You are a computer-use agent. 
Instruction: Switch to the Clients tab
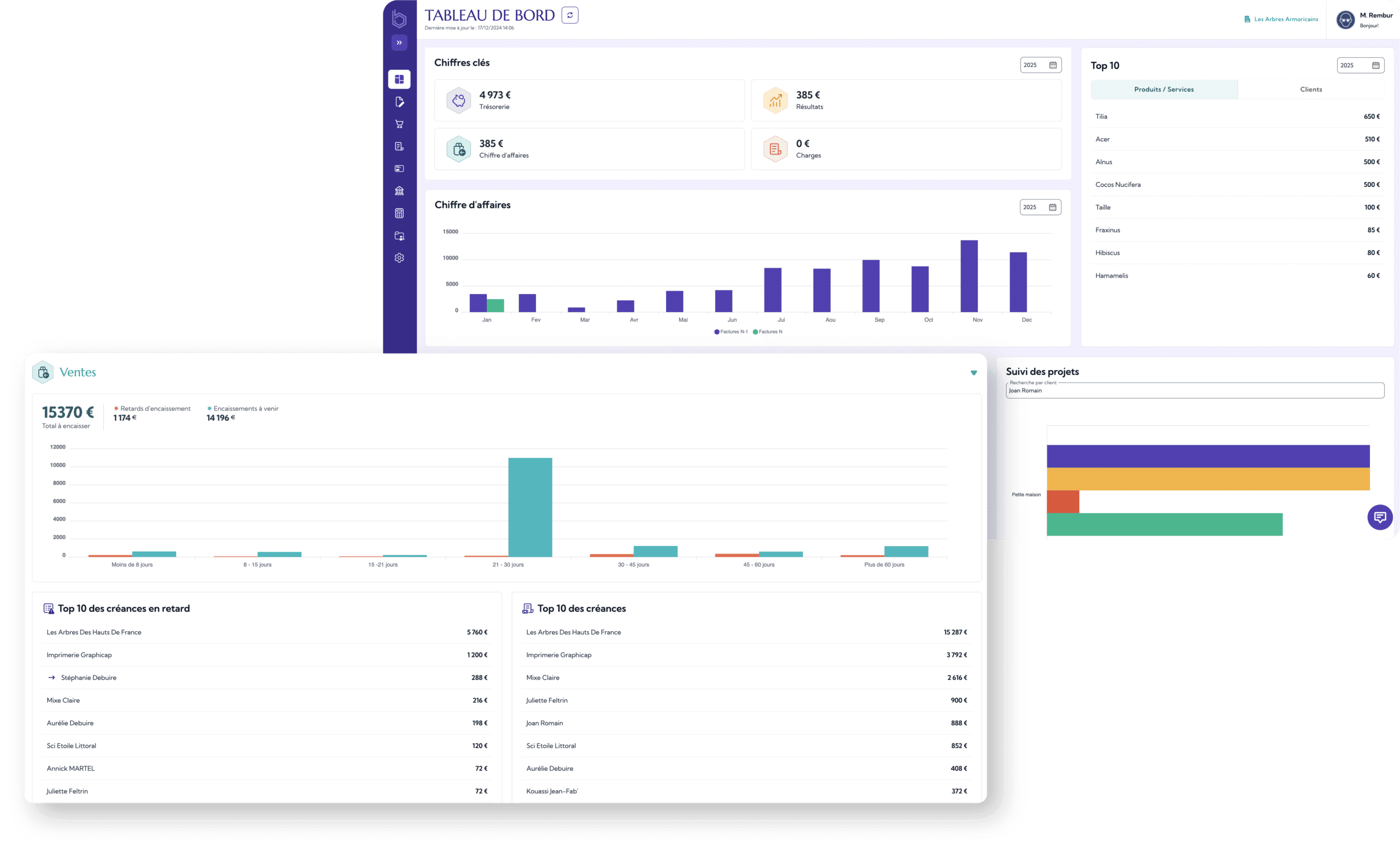pos(1310,89)
